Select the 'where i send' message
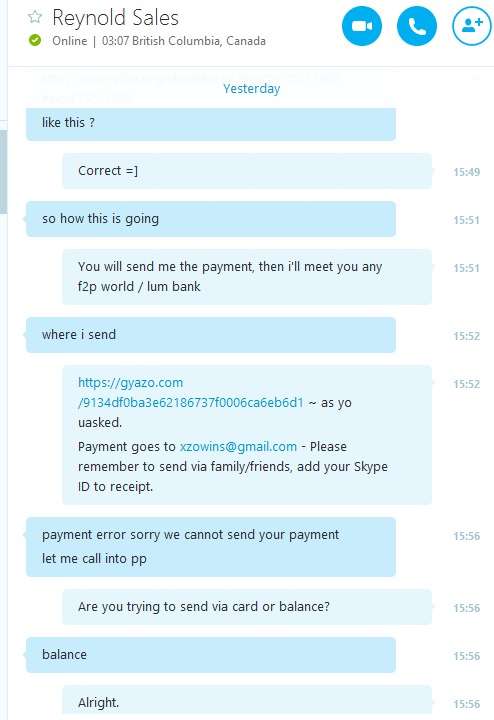 (x=211, y=335)
